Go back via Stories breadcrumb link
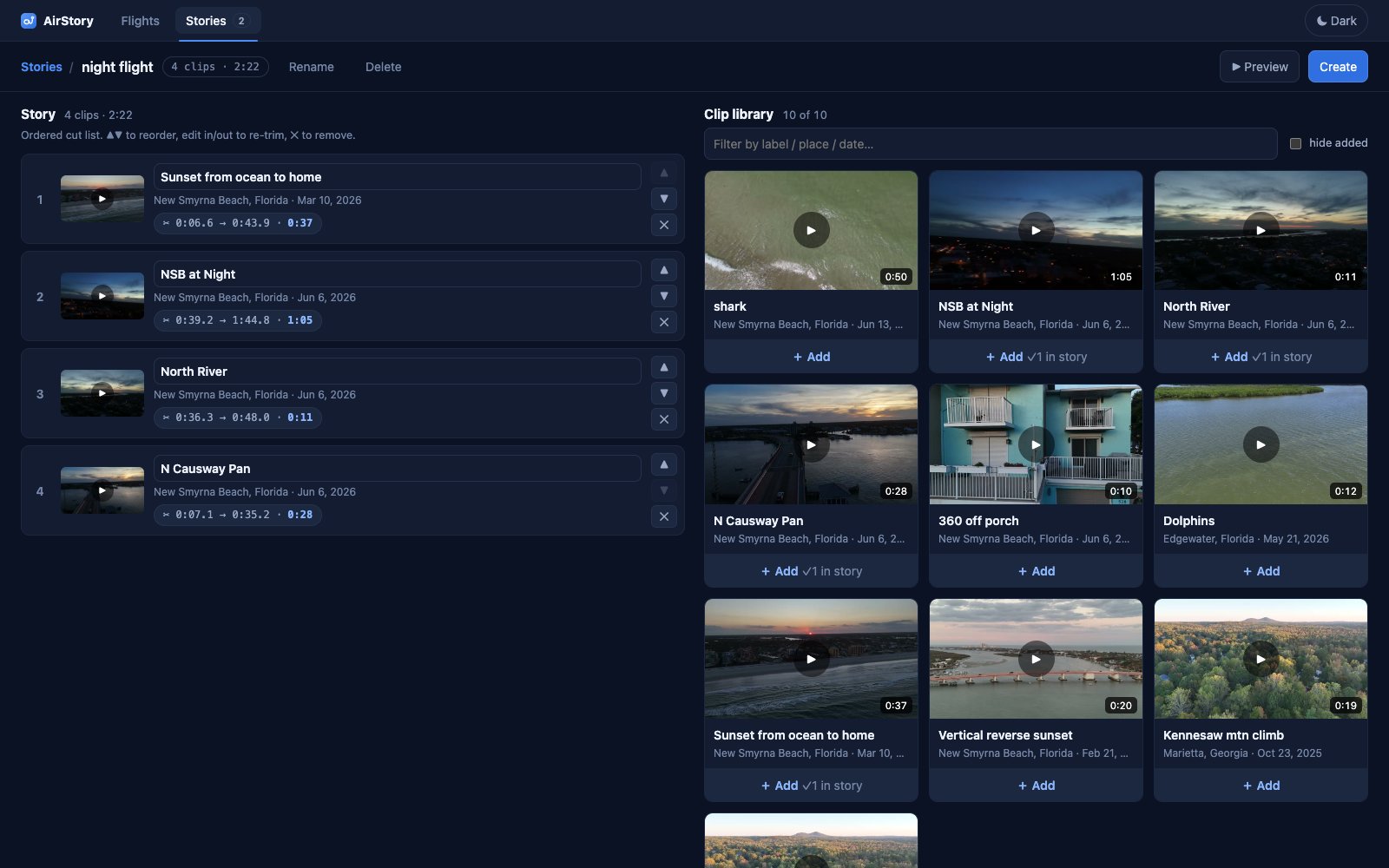This screenshot has width=1389, height=868. (x=42, y=67)
